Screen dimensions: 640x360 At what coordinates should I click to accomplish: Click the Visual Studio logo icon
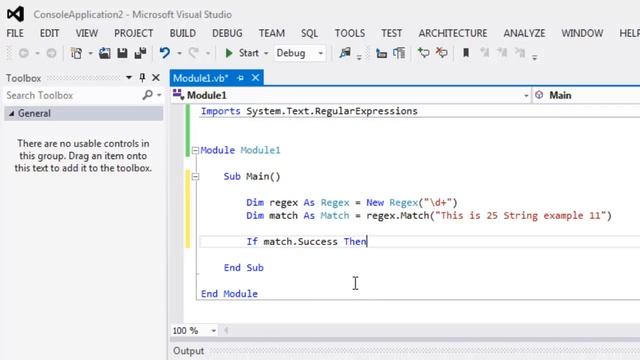(16, 14)
